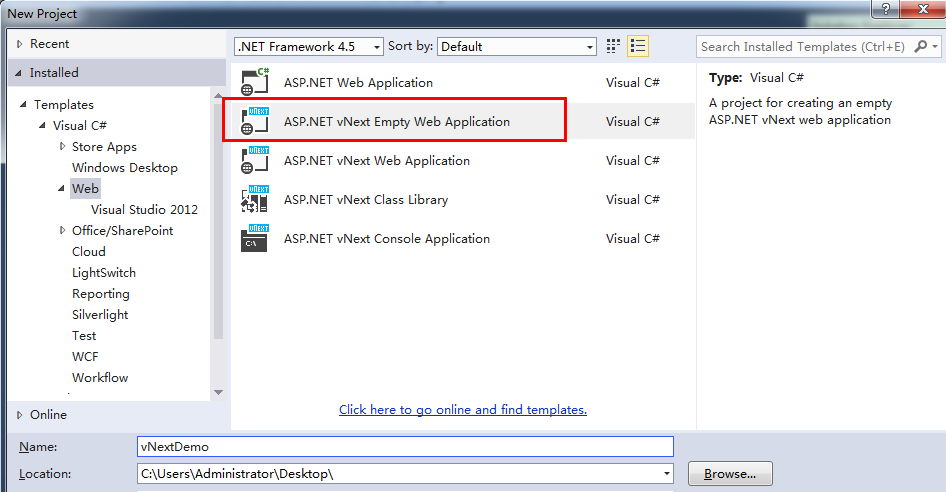946x492 pixels.
Task: Select the Web category label
Action: coord(85,188)
